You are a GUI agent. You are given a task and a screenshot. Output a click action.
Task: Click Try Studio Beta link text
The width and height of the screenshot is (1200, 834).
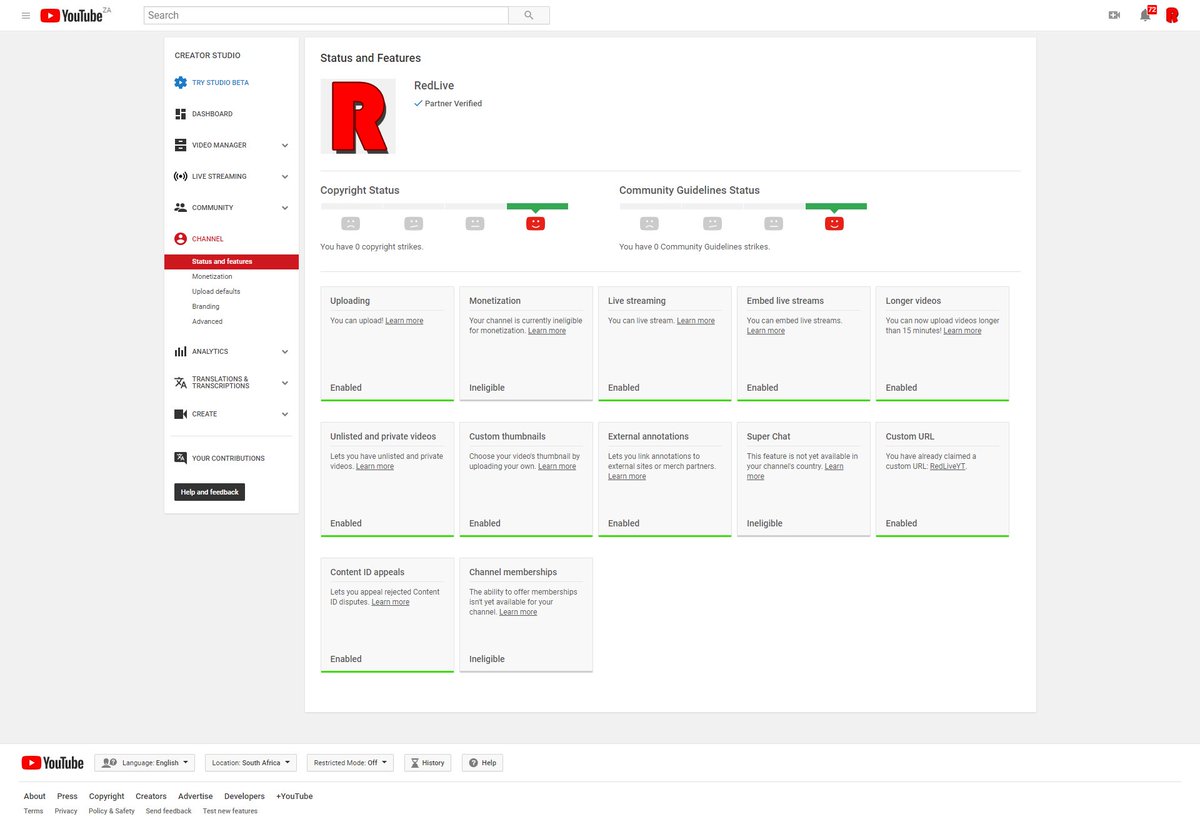[x=220, y=83]
